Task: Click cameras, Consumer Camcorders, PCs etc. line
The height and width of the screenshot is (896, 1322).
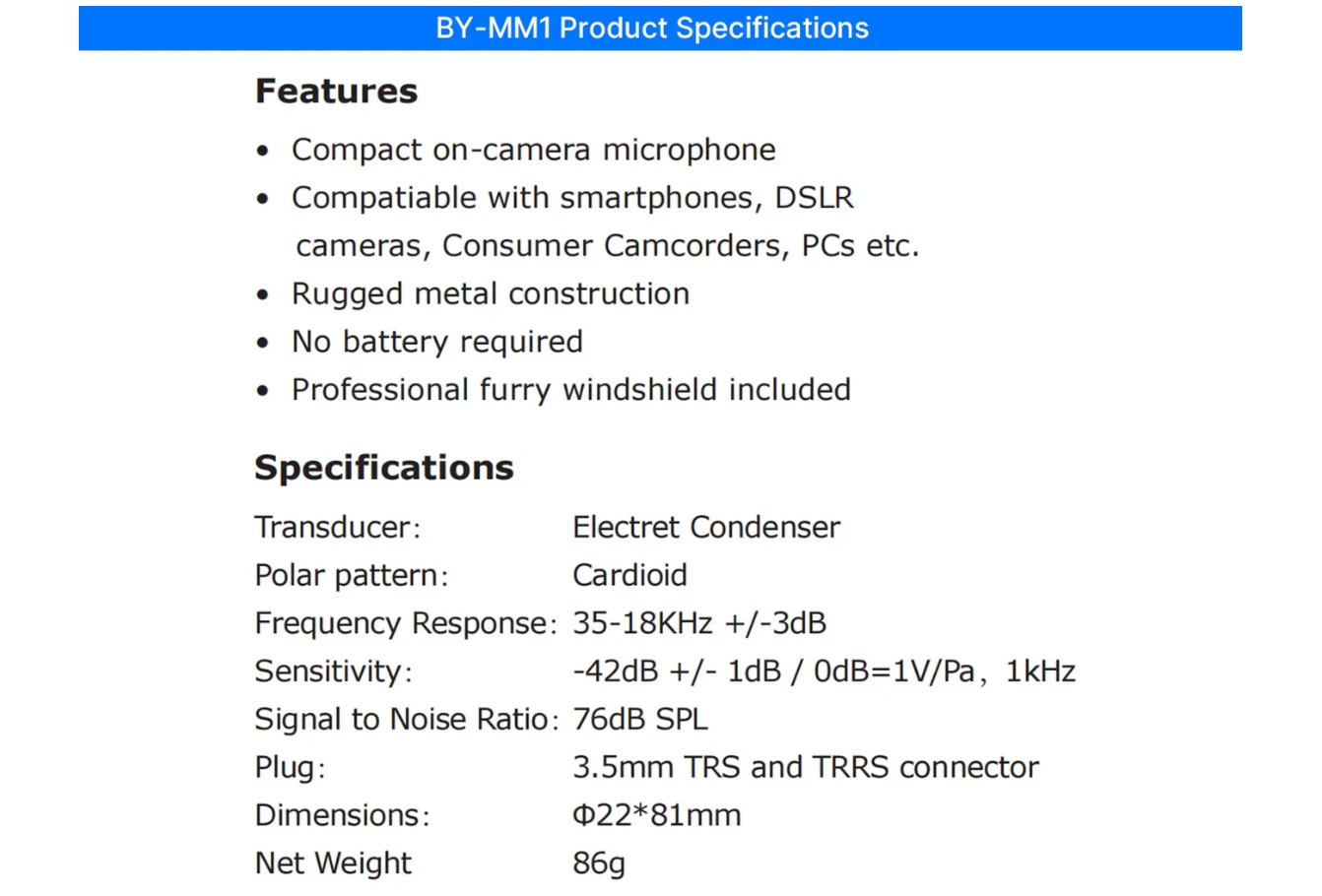Action: point(608,246)
